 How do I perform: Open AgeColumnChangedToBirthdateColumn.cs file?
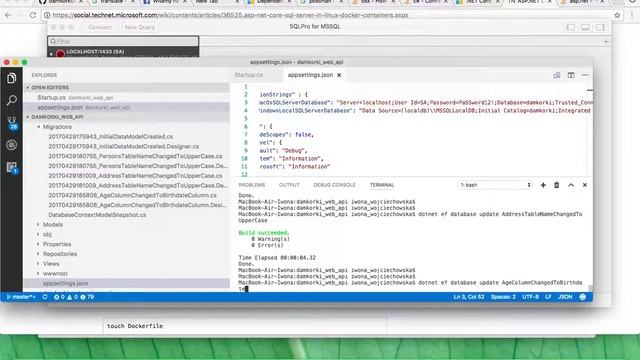(x=132, y=195)
